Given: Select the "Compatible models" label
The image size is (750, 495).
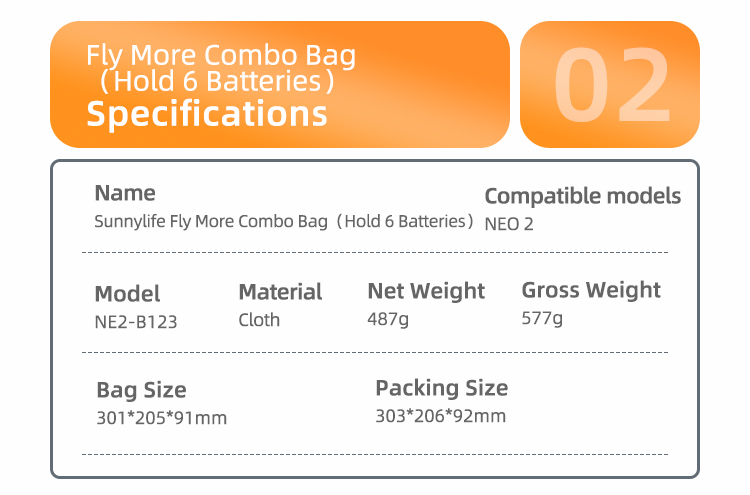Looking at the screenshot, I should (582, 196).
